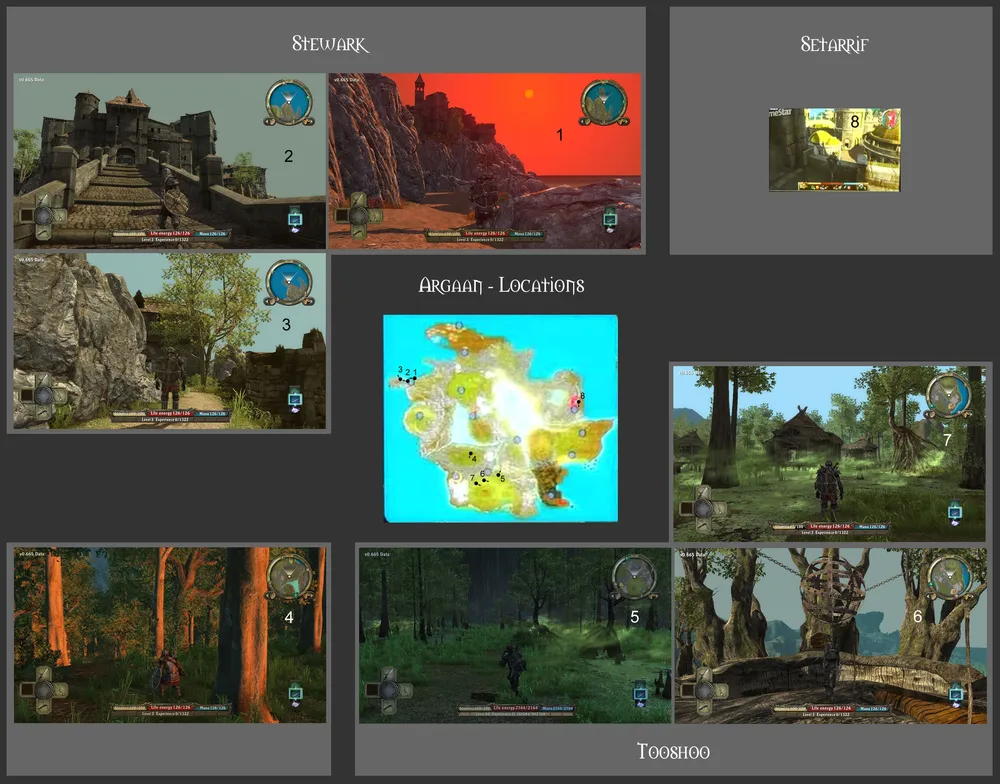The height and width of the screenshot is (784, 1000).
Task: Click the Stewark section heading
Action: tap(330, 44)
